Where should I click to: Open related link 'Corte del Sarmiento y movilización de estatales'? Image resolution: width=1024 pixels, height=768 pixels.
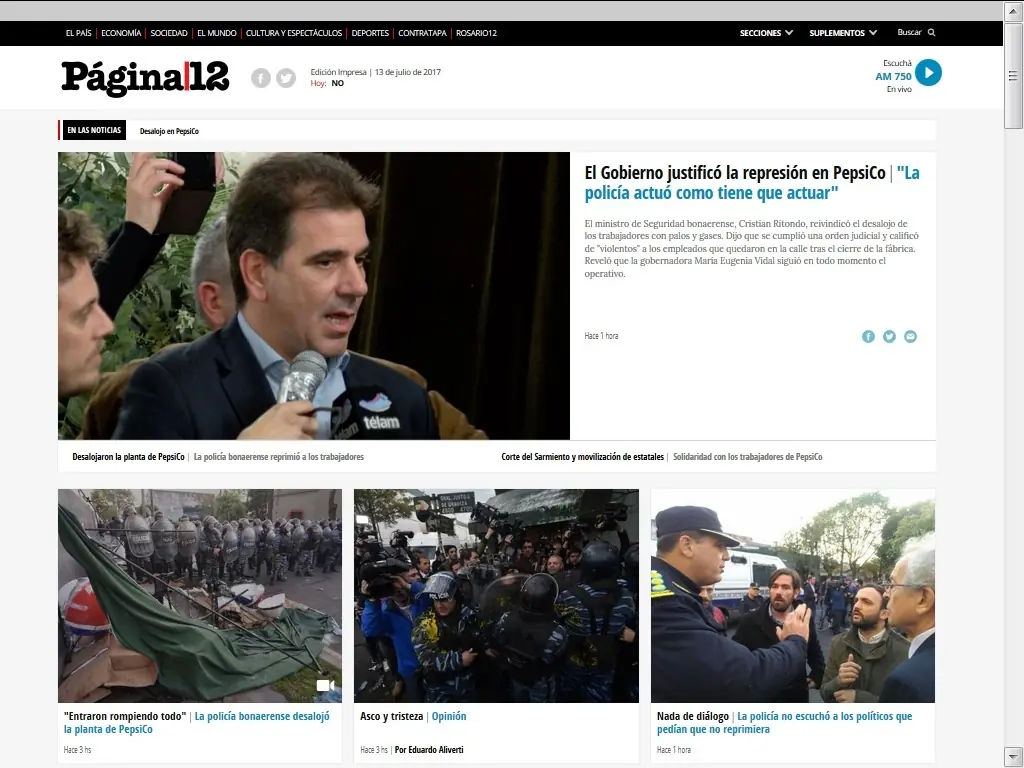tap(583, 457)
